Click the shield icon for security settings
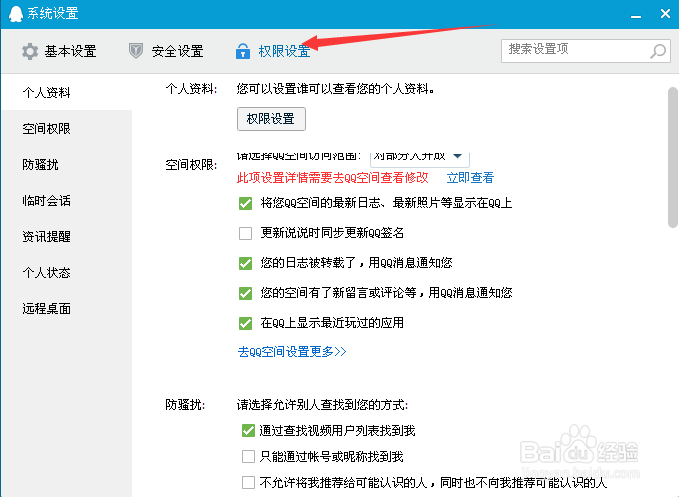Viewport: 679px width, 497px height. coord(136,51)
